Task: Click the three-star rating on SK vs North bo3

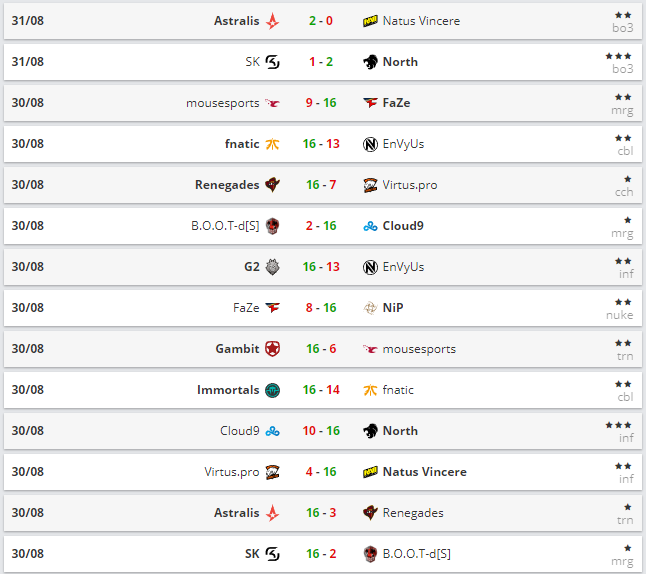Action: point(618,56)
